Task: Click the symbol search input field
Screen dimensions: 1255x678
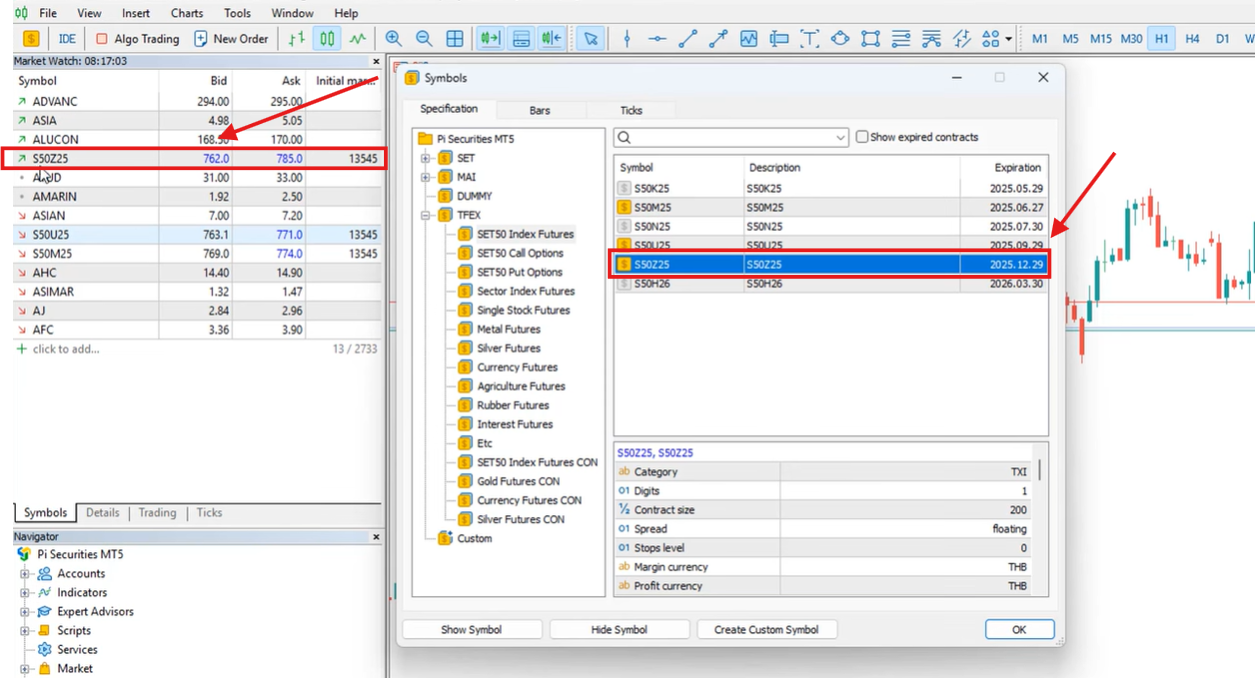Action: tap(732, 138)
